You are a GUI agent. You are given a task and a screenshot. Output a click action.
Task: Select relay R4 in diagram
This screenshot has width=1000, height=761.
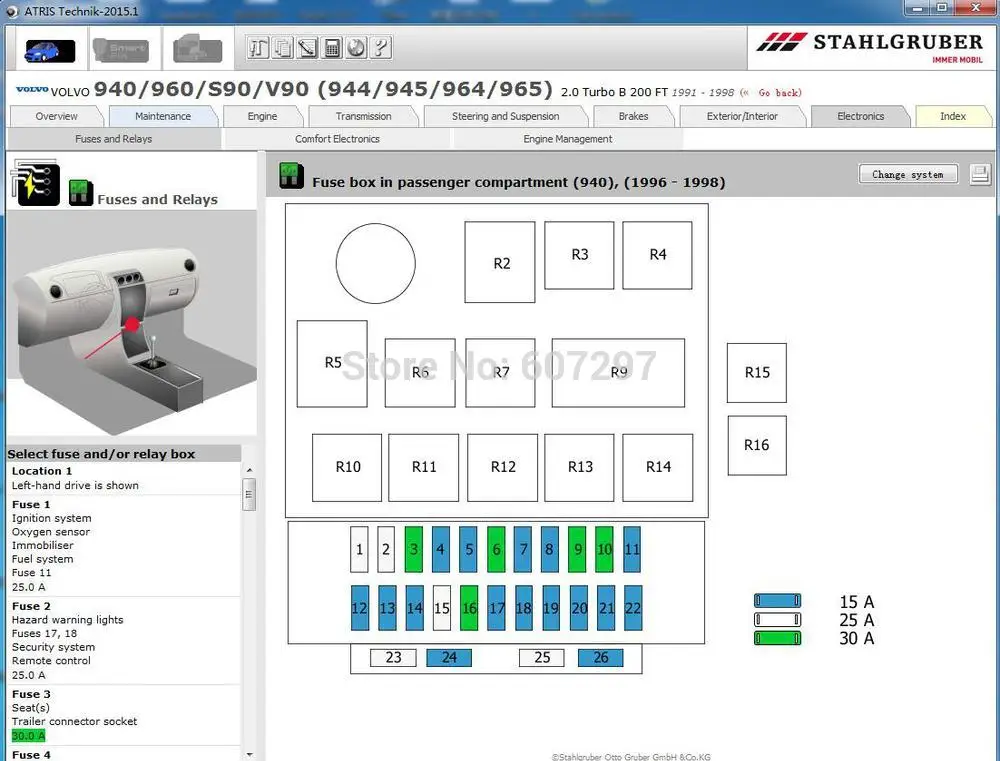coord(658,255)
